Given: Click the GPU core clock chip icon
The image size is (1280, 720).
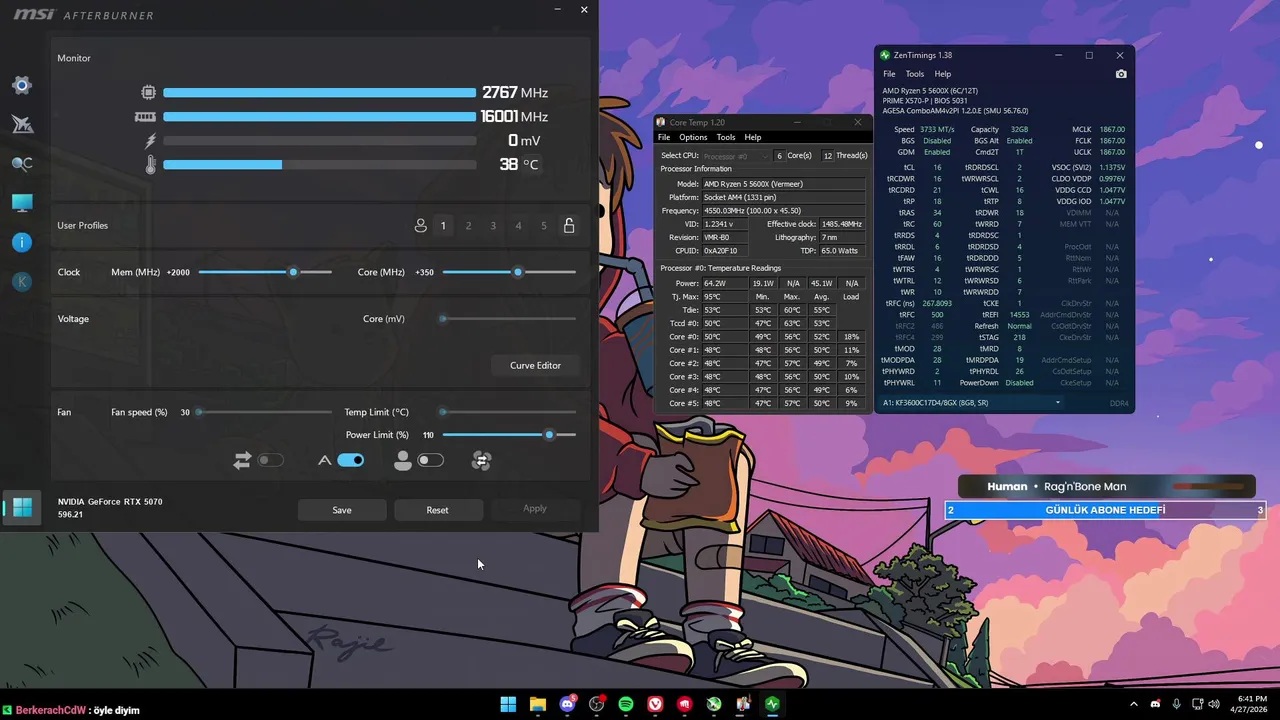Looking at the screenshot, I should click(x=149, y=93).
